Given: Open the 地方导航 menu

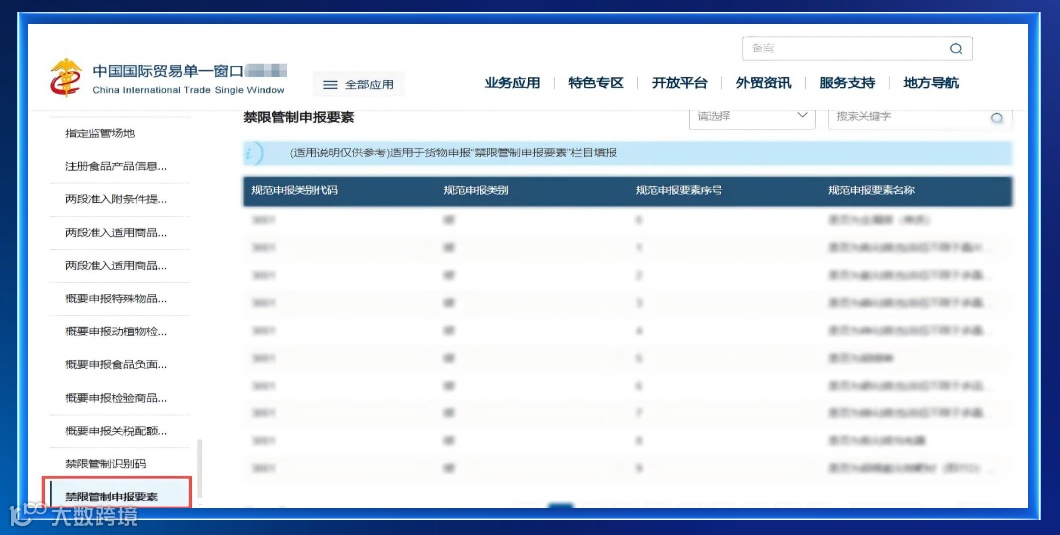Looking at the screenshot, I should (x=931, y=83).
